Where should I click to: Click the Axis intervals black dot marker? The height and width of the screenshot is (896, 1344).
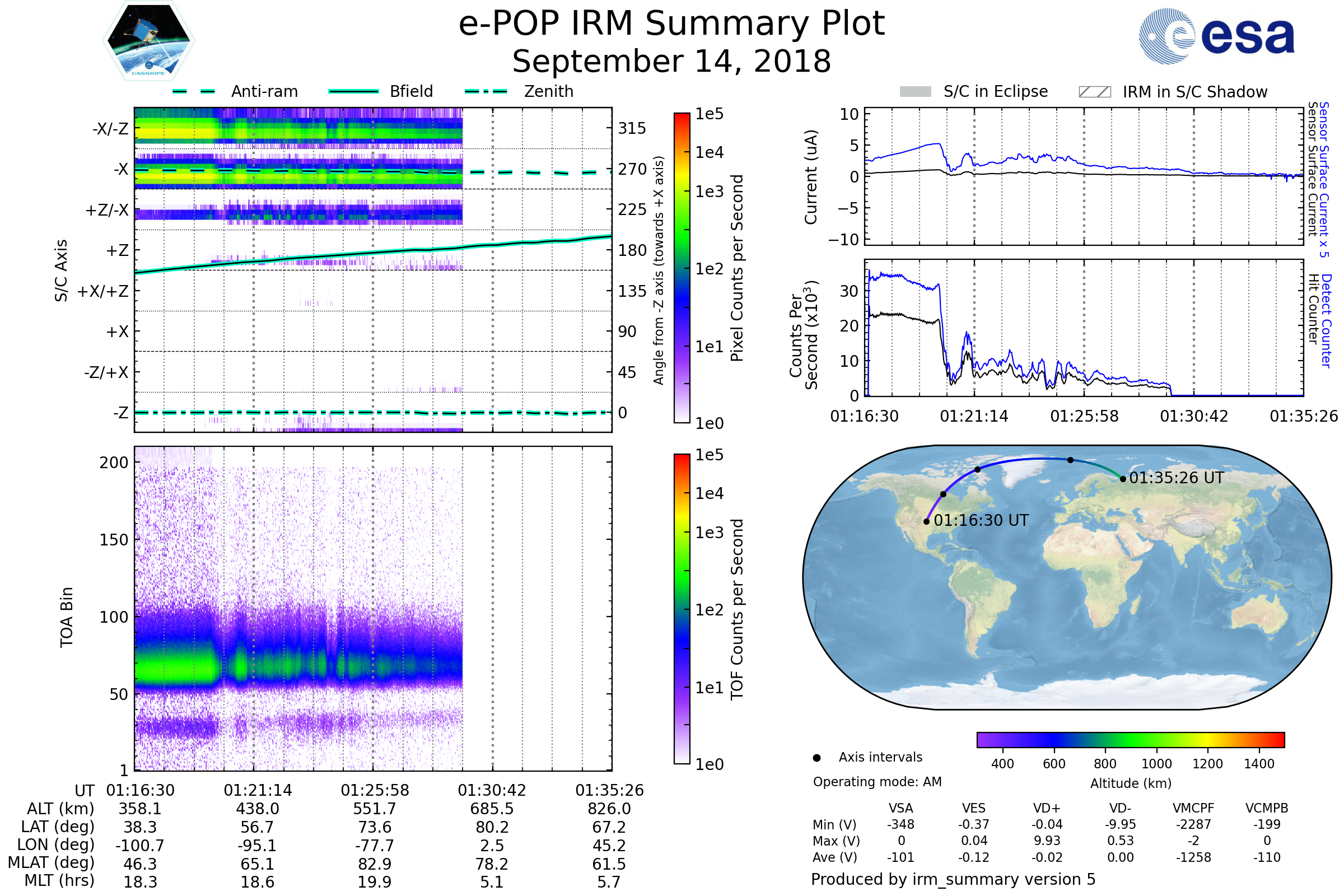816,758
